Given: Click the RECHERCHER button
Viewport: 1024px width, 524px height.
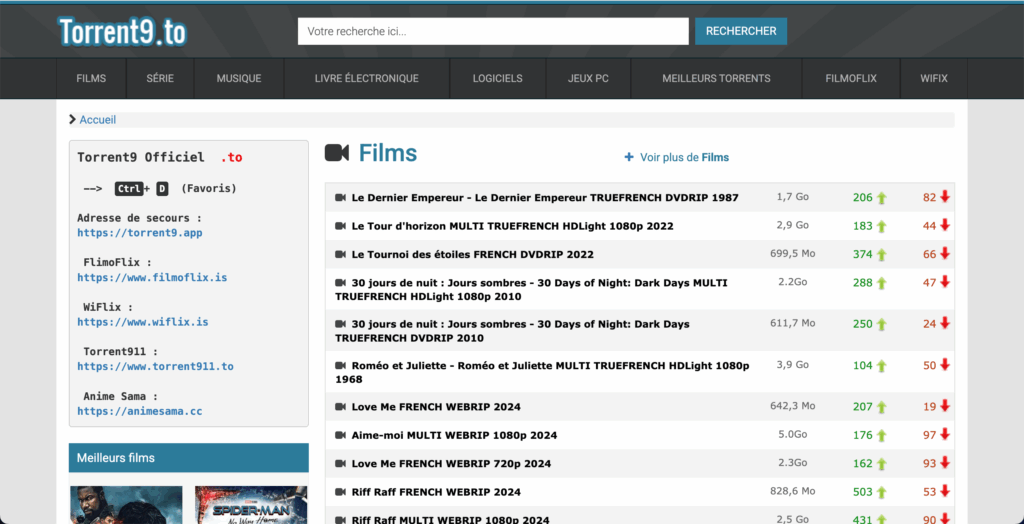Looking at the screenshot, I should [741, 31].
